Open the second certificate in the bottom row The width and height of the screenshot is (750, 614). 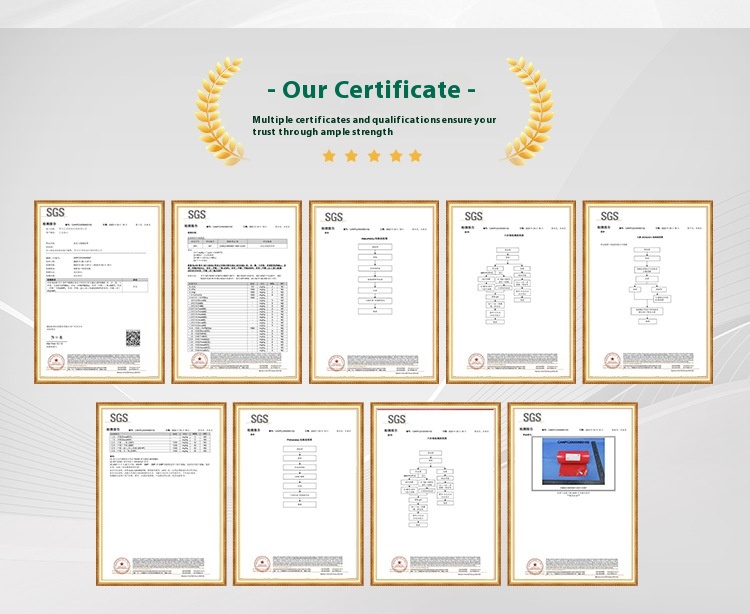[298, 493]
